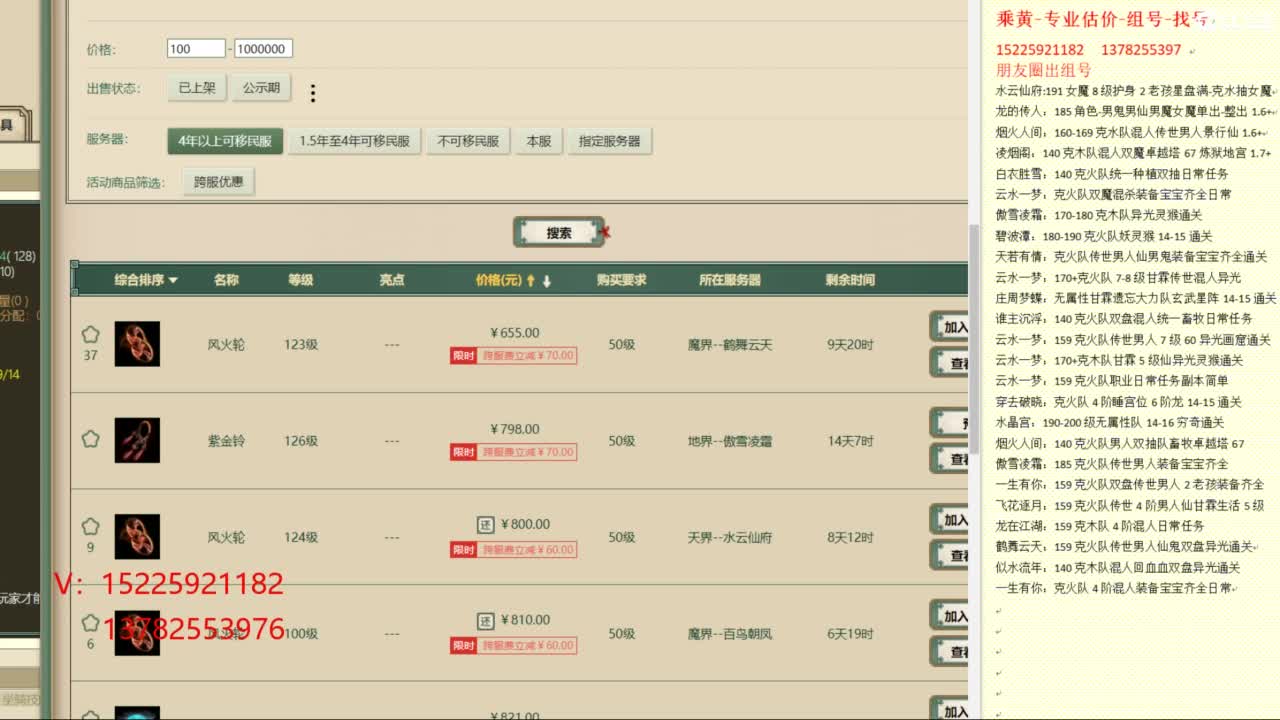This screenshot has width=1280, height=720.
Task: Click the server text 地界--傲雪凌霜
Action: click(730, 441)
